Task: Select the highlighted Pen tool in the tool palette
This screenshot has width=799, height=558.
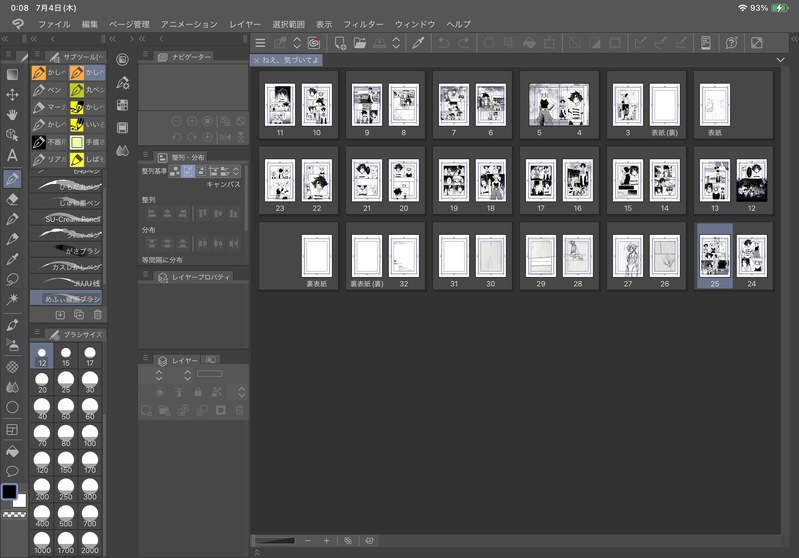Action: pos(12,178)
